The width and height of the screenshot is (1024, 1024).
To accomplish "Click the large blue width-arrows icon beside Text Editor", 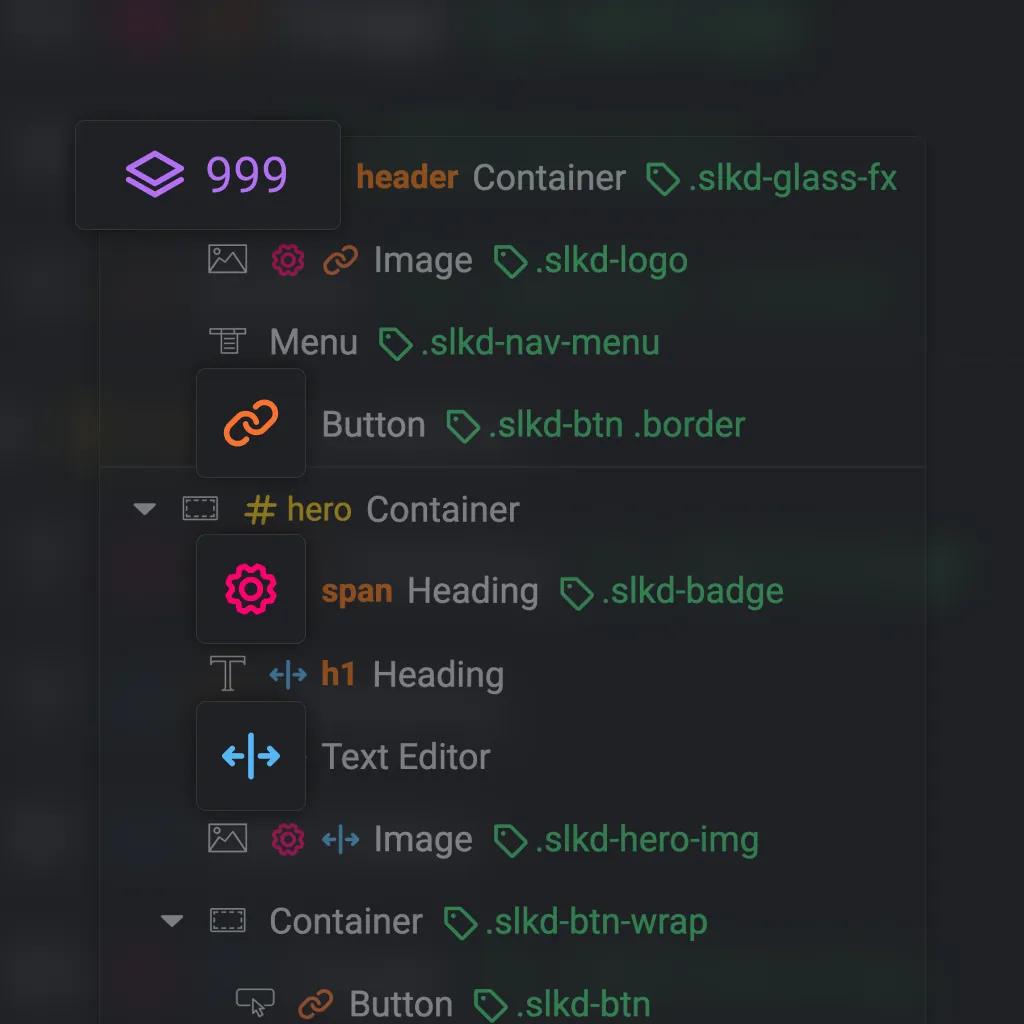I will (251, 756).
